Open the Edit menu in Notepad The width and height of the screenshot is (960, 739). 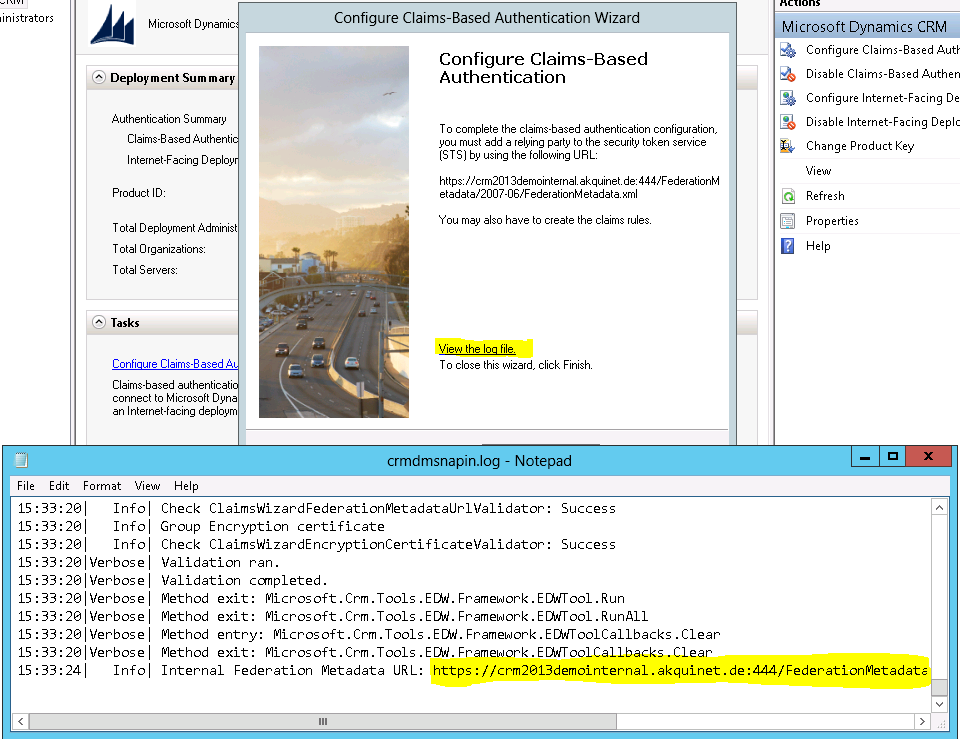click(58, 485)
